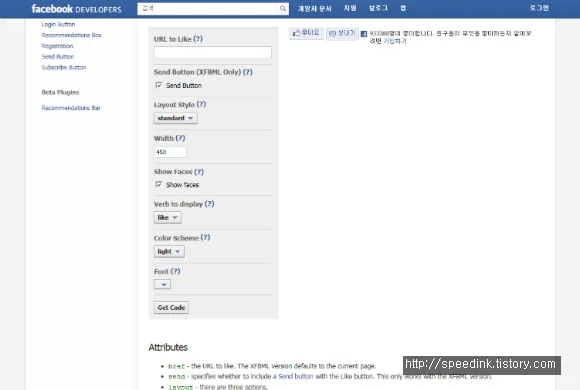Click the small Facebook icon by like count
The width and height of the screenshot is (580, 390).
[x=364, y=34]
